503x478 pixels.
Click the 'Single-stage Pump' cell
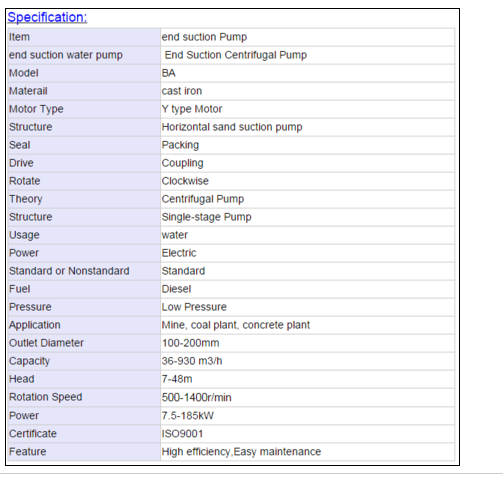pos(307,217)
